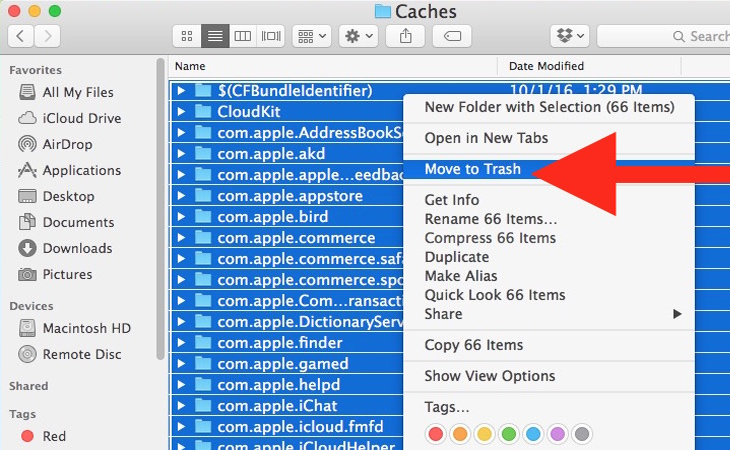Expand the com.apple.bird folder
This screenshot has height=450, width=730.
tap(181, 217)
